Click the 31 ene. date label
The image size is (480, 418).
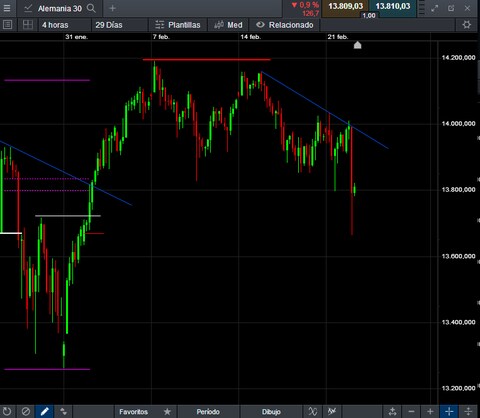click(76, 37)
